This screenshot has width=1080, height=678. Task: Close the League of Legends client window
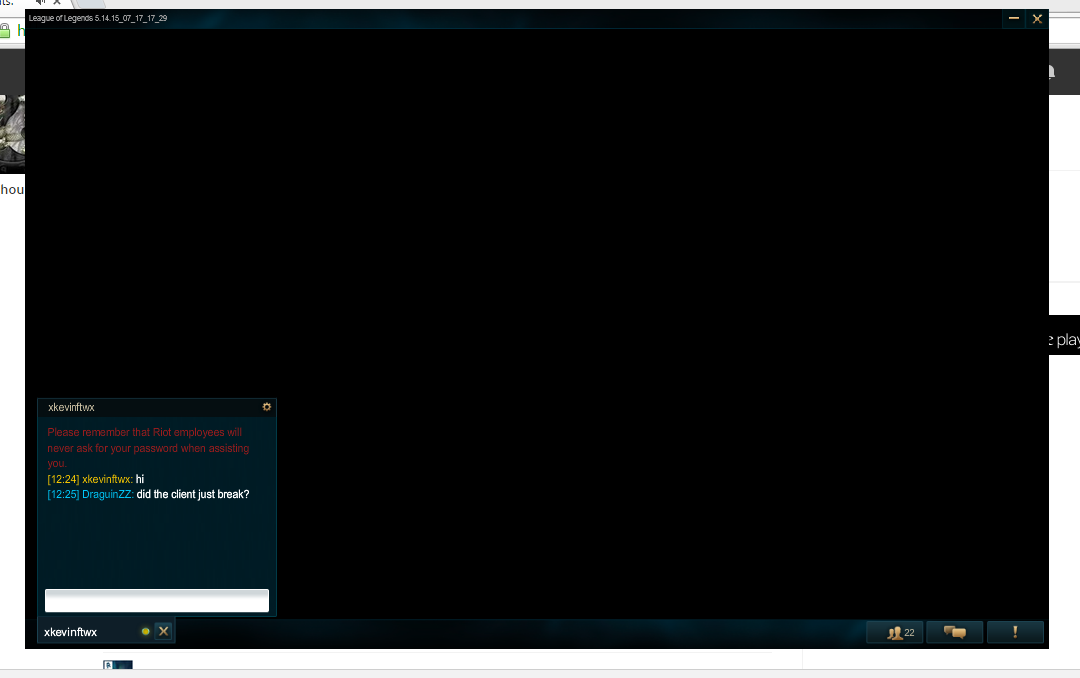coord(1037,19)
